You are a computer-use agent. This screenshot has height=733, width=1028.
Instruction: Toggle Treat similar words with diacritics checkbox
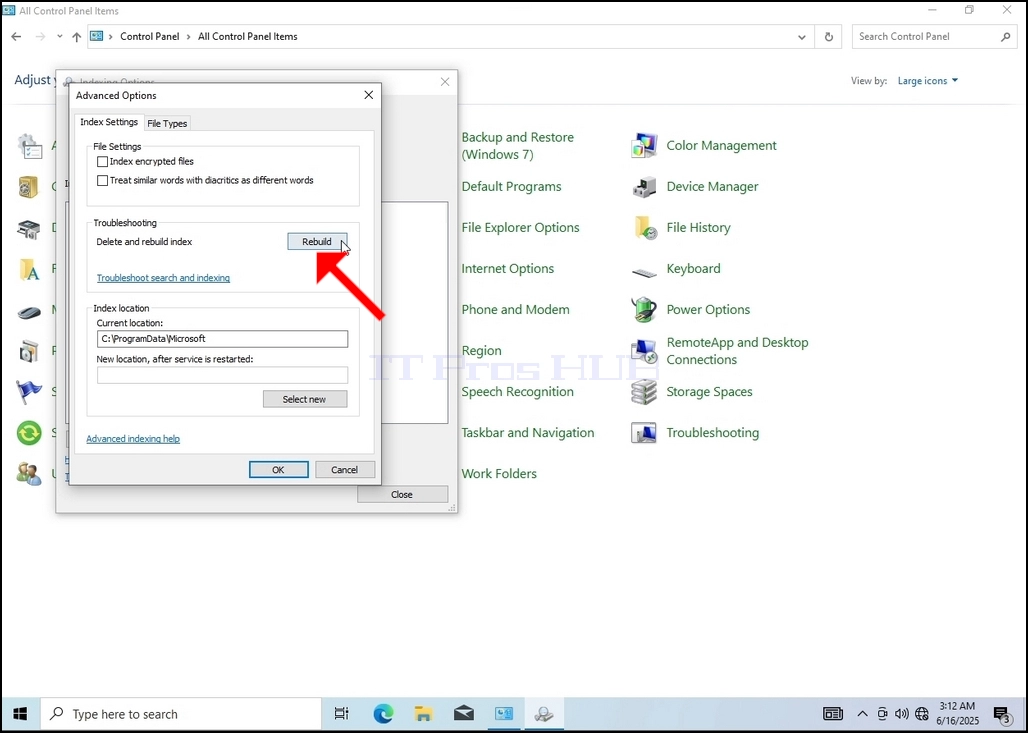[102, 180]
